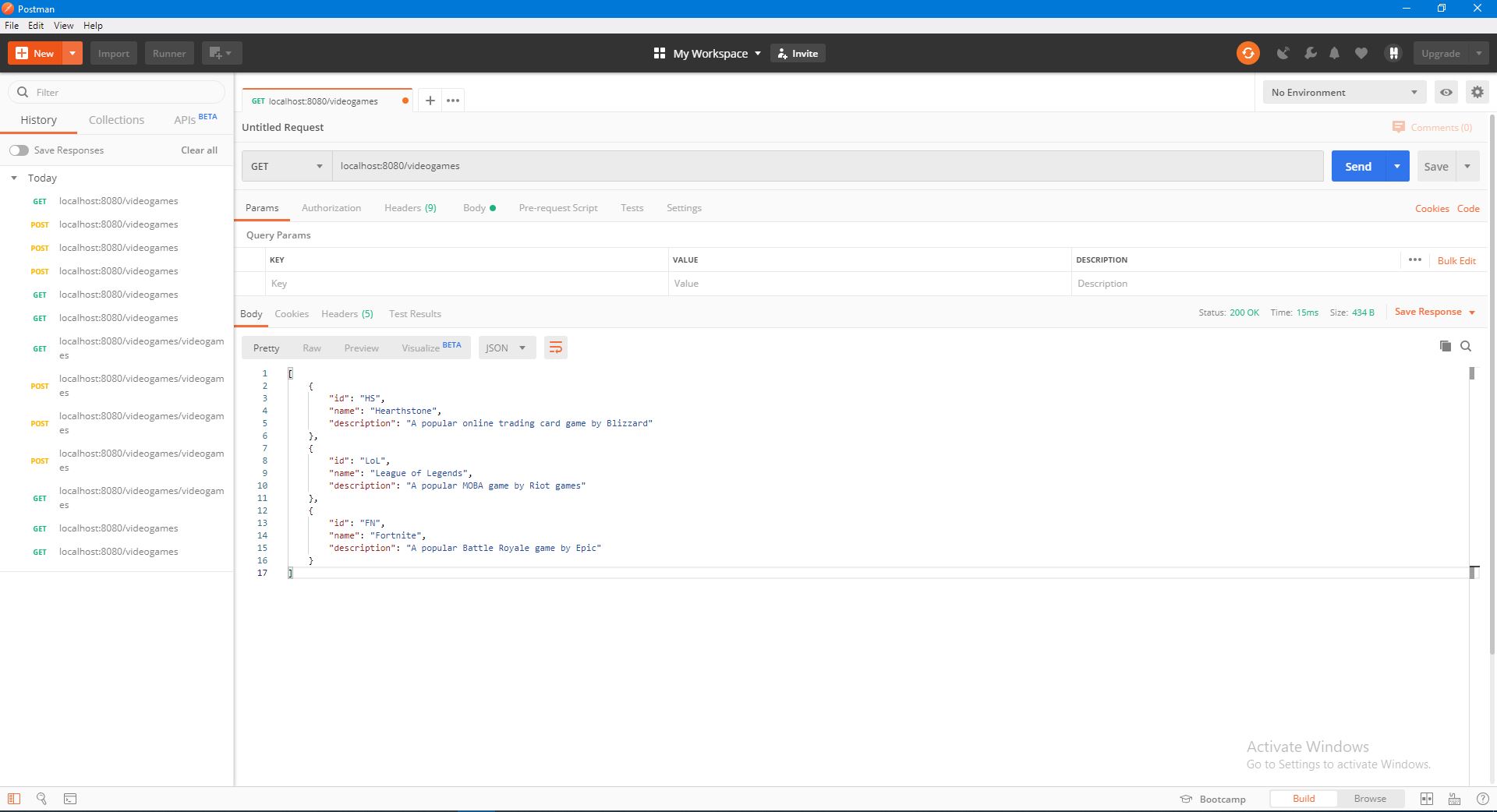Open the Tests request tab
This screenshot has width=1497, height=812.
tap(632, 208)
